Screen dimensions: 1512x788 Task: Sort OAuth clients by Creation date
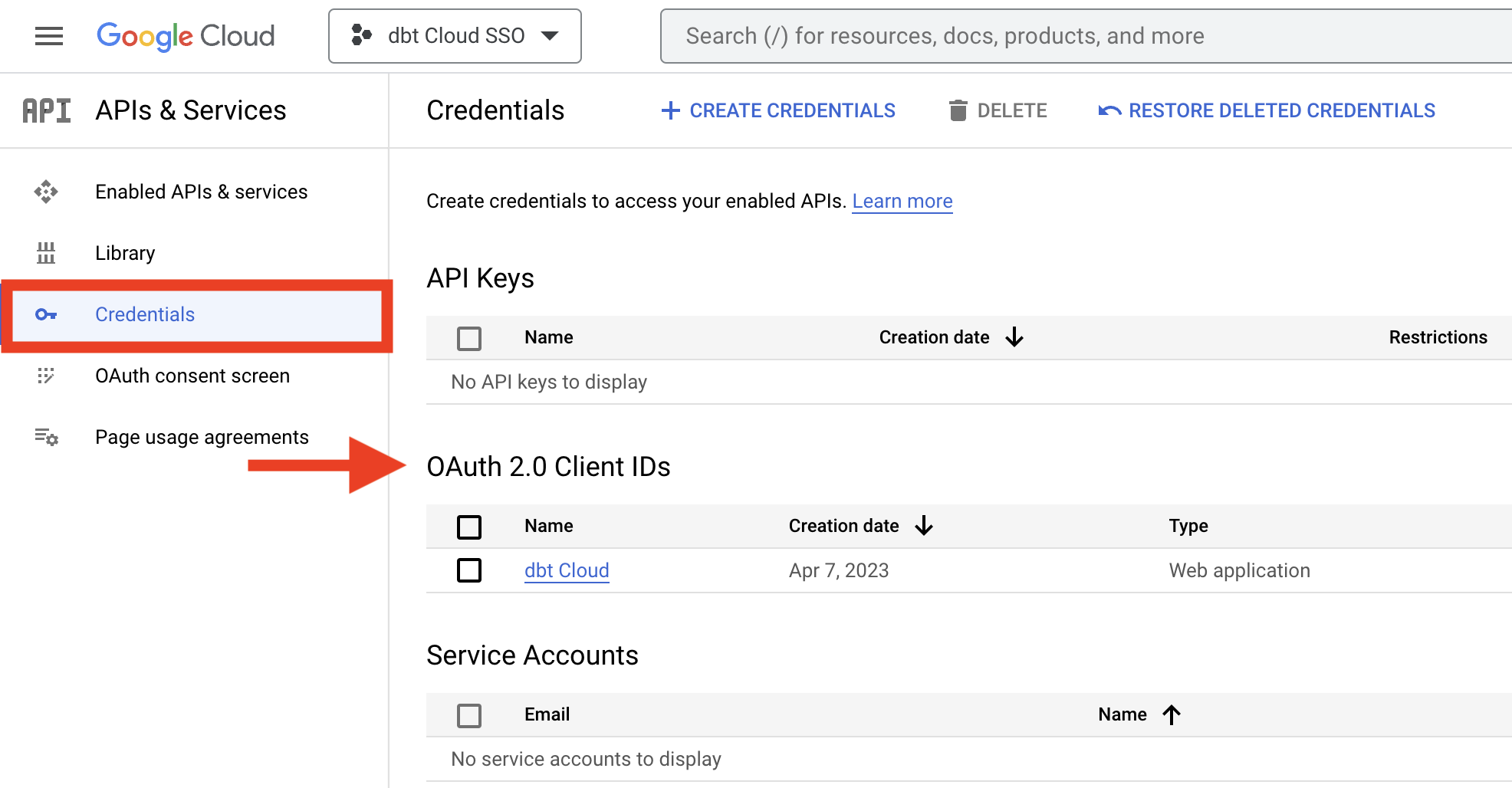[x=859, y=526]
